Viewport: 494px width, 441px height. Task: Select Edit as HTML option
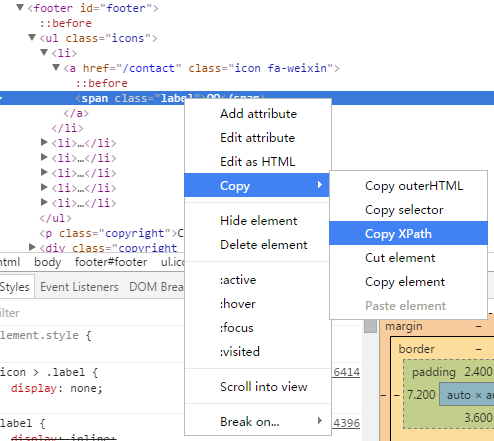[x=258, y=162]
